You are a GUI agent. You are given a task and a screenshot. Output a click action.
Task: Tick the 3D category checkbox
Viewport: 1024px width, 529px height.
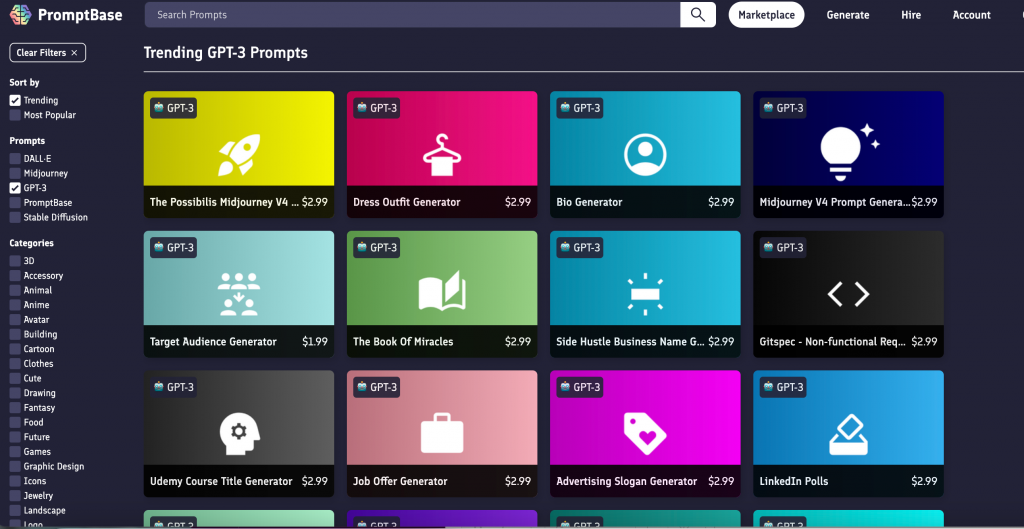pos(15,261)
